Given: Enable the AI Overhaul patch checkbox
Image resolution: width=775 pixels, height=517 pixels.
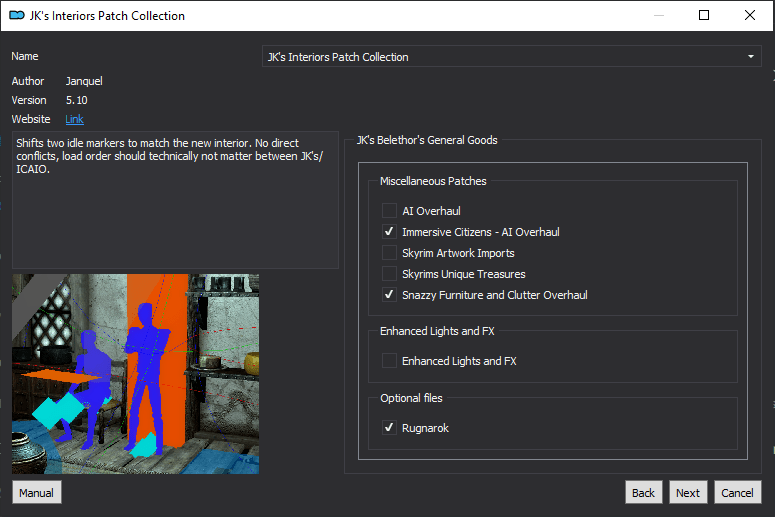Looking at the screenshot, I should [389, 211].
